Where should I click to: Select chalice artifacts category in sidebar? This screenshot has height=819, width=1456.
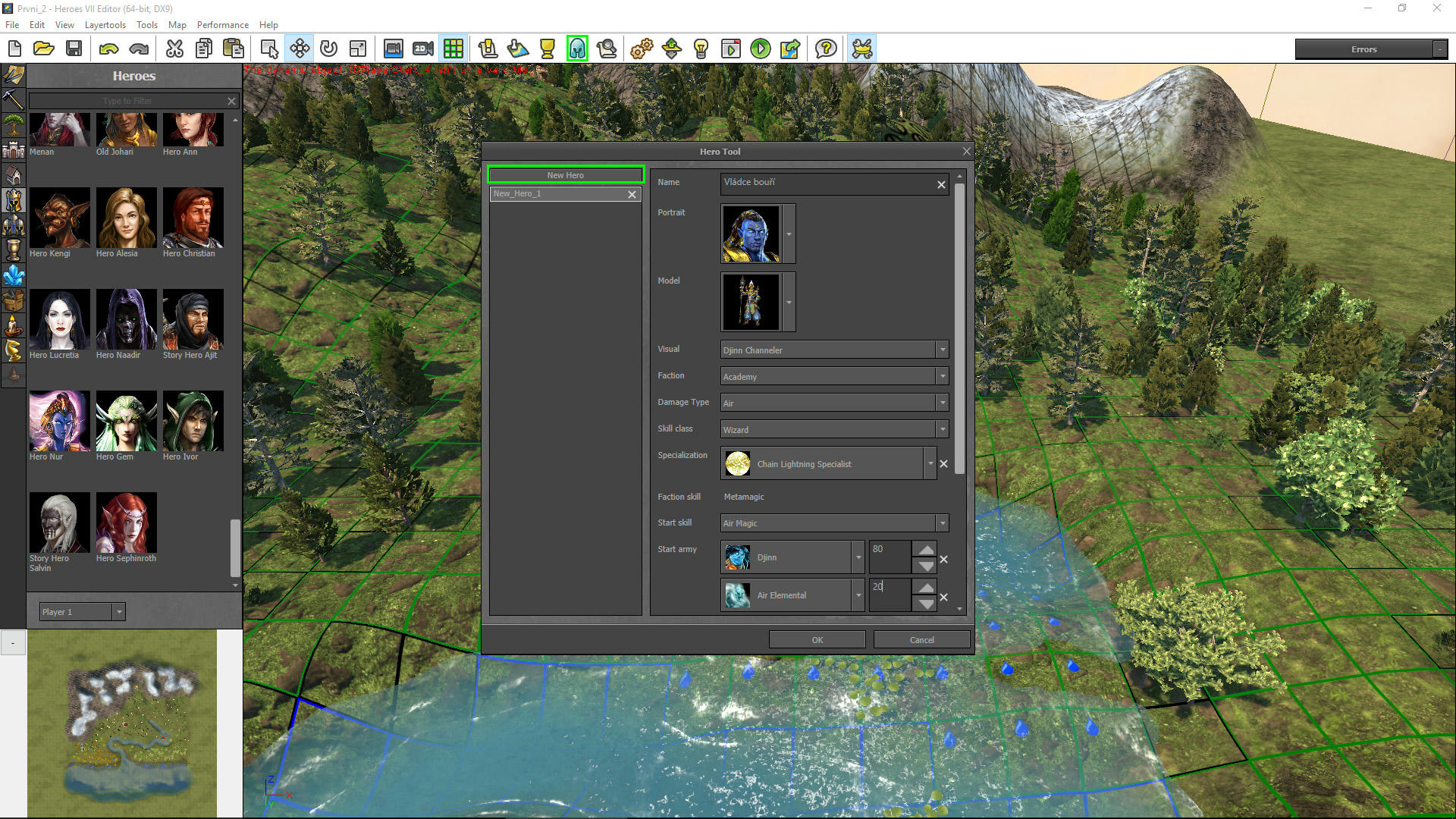click(x=14, y=250)
